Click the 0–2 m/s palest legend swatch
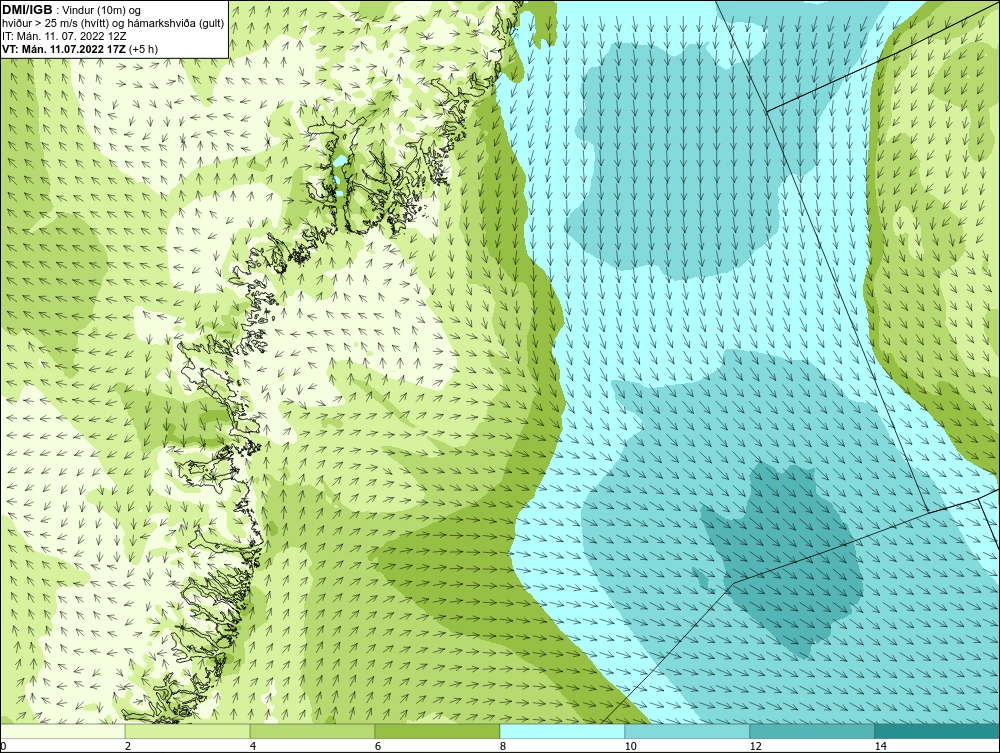This screenshot has width=1000, height=753. click(x=62, y=731)
